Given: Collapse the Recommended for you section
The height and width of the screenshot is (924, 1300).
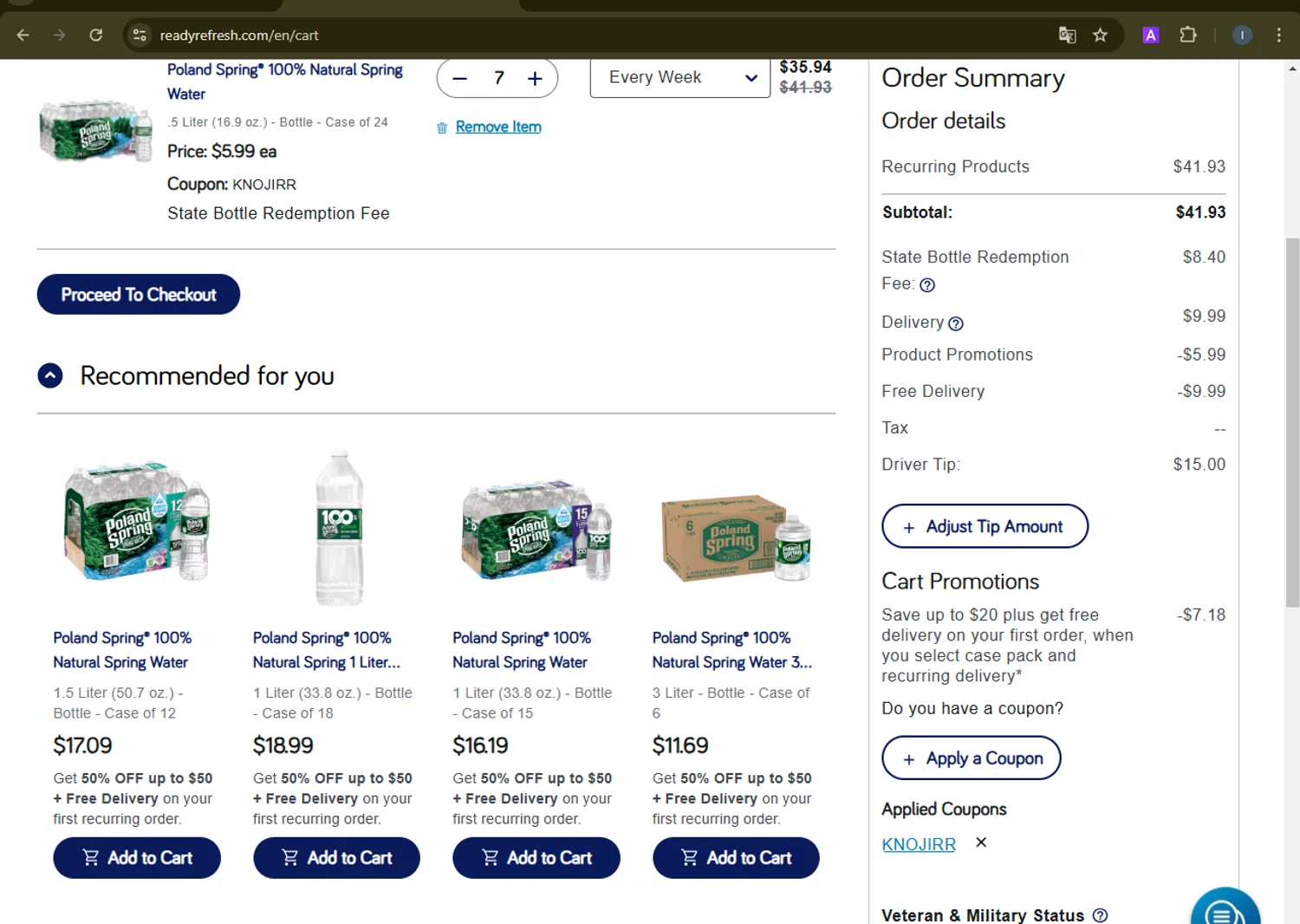Looking at the screenshot, I should click(x=50, y=375).
